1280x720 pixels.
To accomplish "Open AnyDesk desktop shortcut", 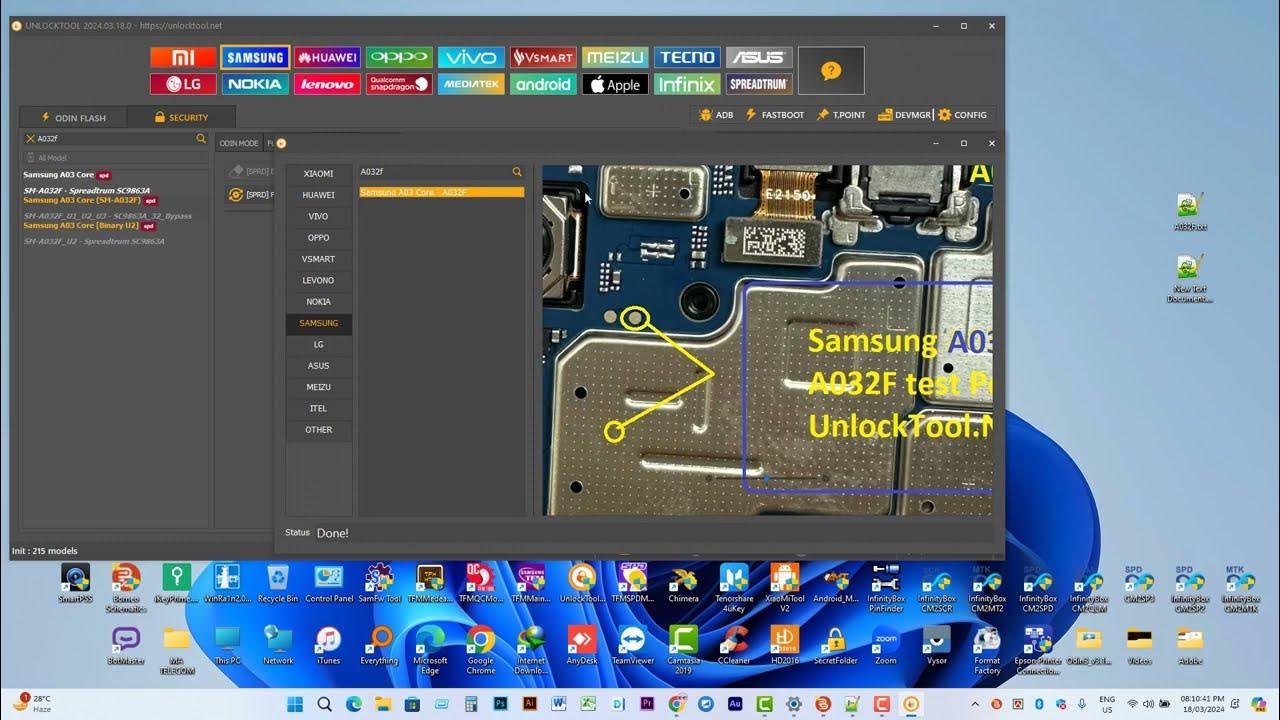I will point(582,645).
